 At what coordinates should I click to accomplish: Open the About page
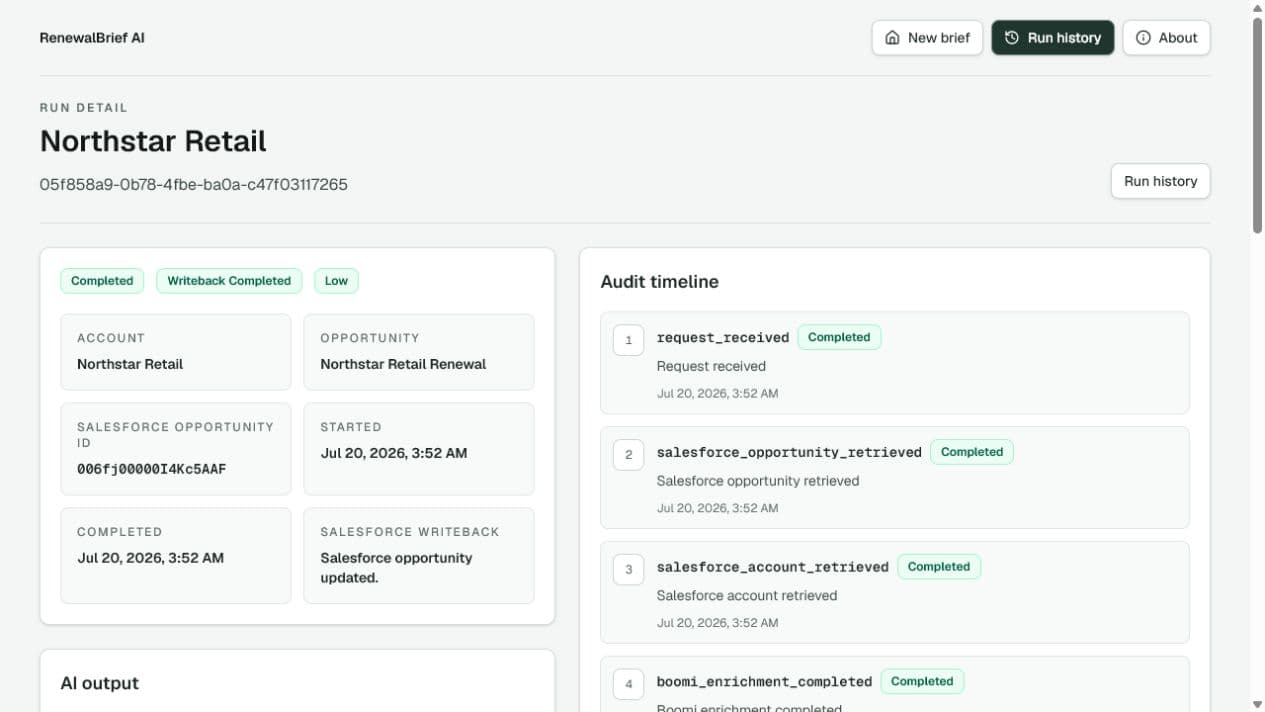(x=1166, y=38)
